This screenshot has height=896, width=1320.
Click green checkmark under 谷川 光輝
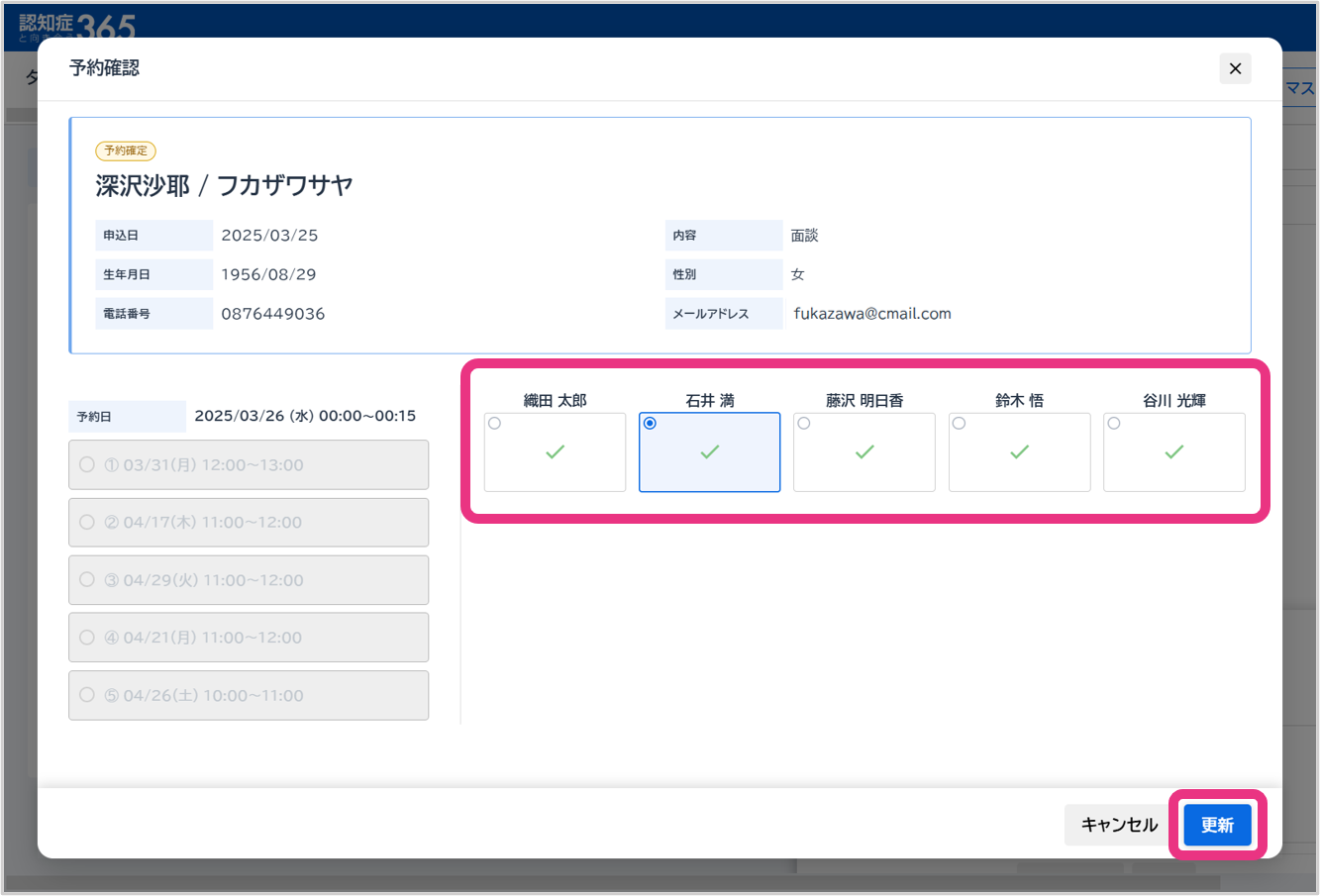point(1174,452)
